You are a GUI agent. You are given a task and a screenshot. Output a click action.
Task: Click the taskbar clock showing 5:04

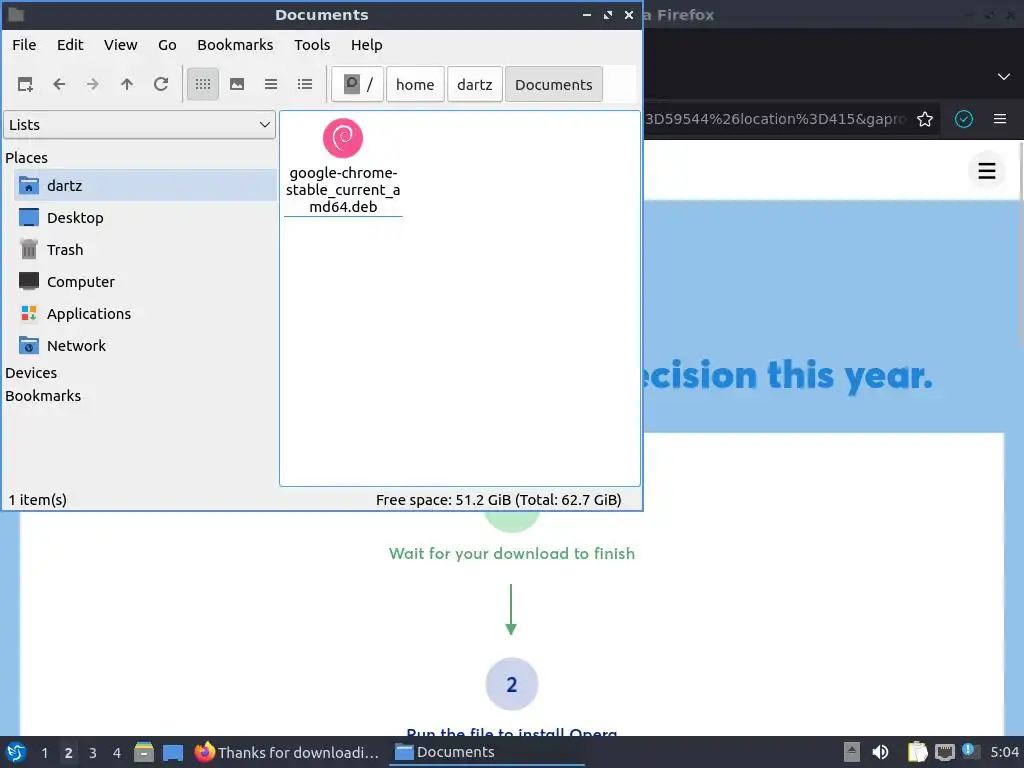click(1004, 752)
